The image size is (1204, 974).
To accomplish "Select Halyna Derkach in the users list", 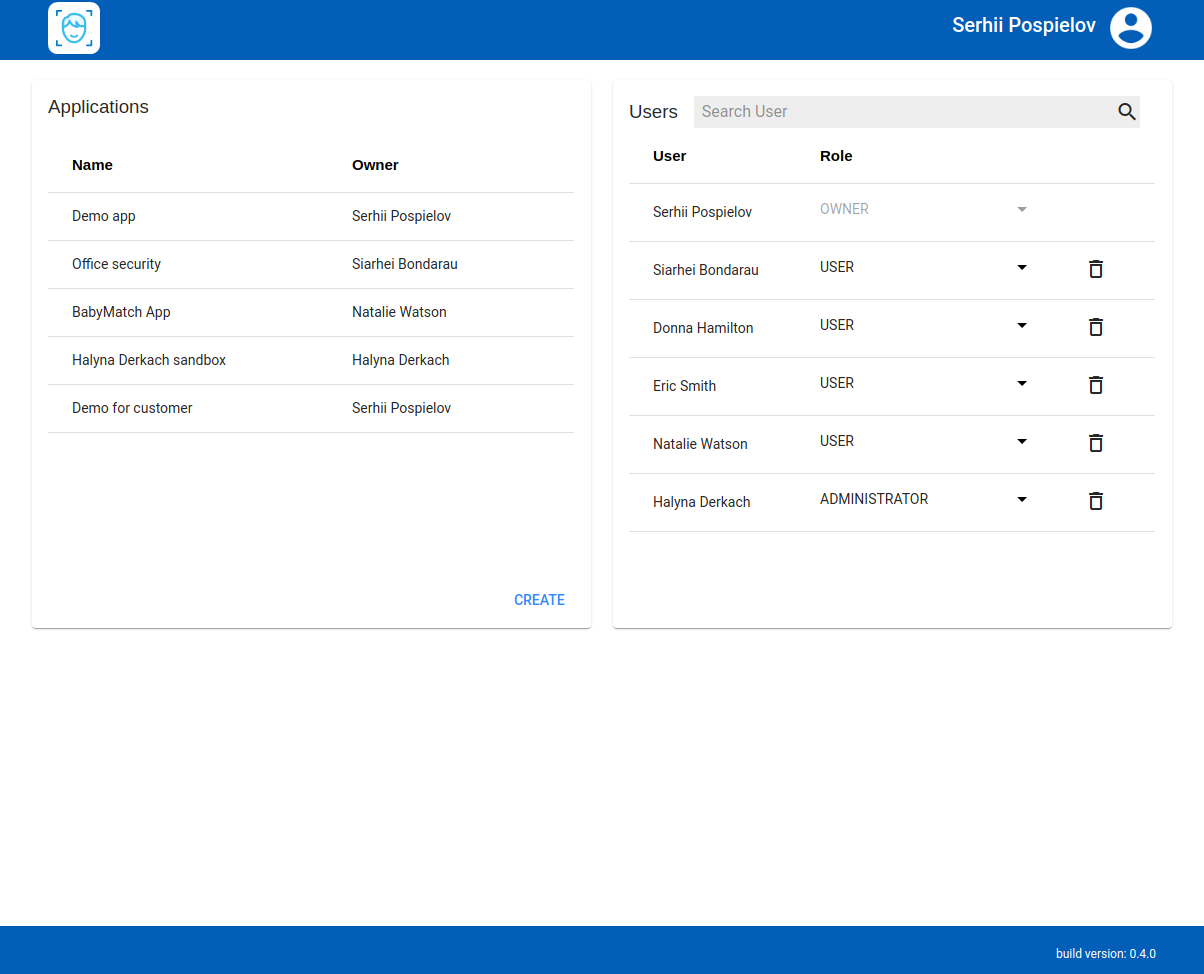I will tap(701, 502).
